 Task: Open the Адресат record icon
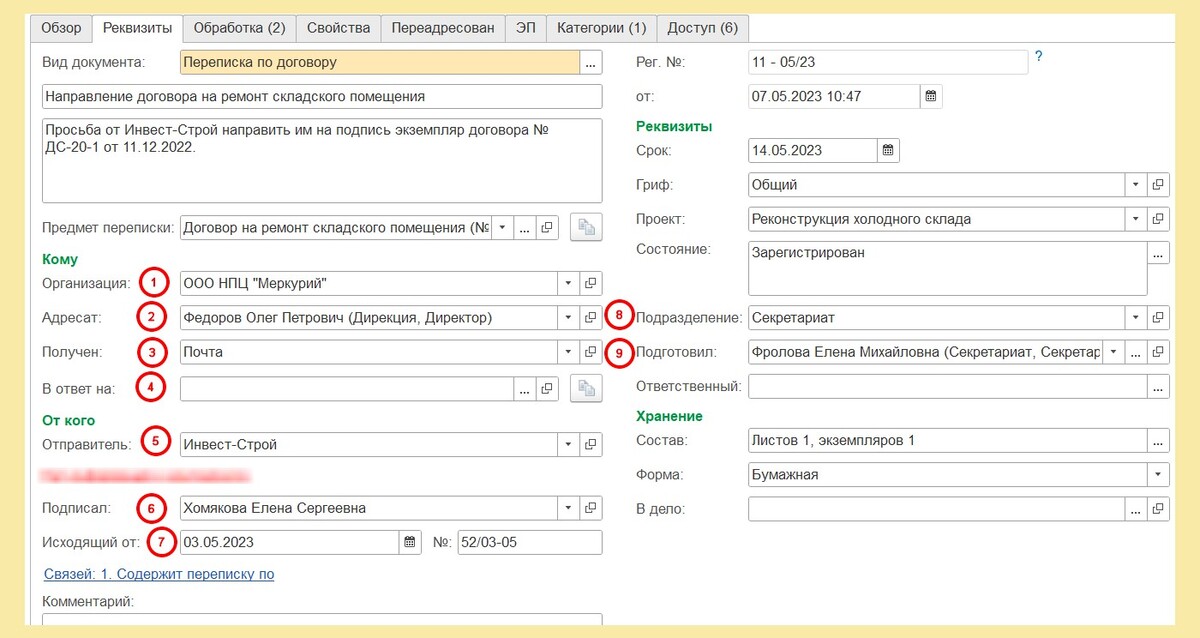tap(591, 318)
